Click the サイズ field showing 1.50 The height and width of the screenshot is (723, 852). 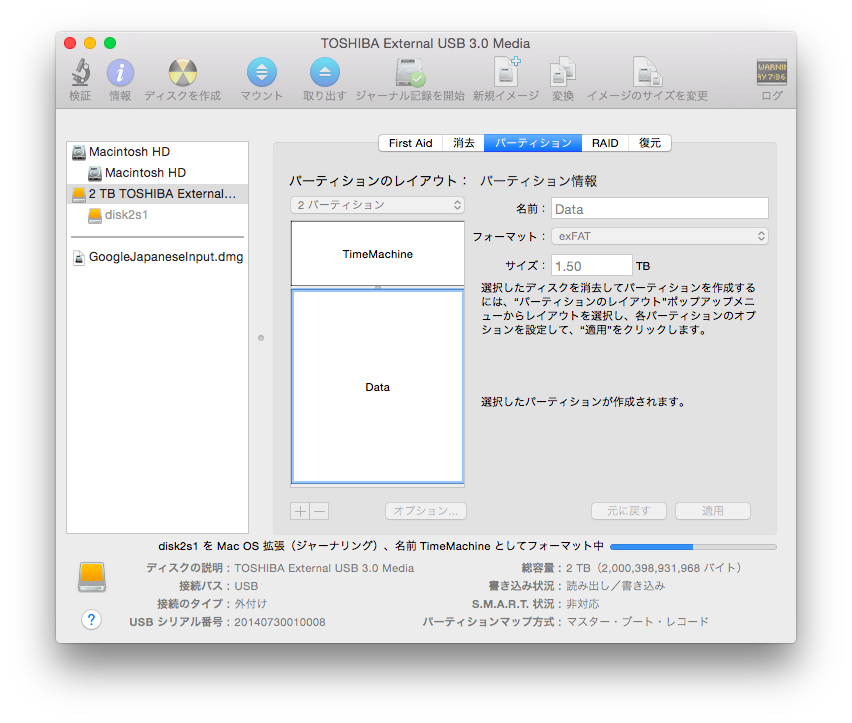click(x=592, y=266)
